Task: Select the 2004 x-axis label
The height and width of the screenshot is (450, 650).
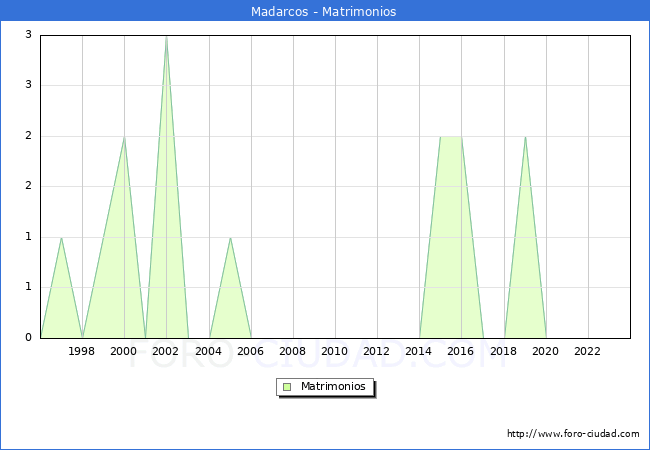Action: (209, 351)
